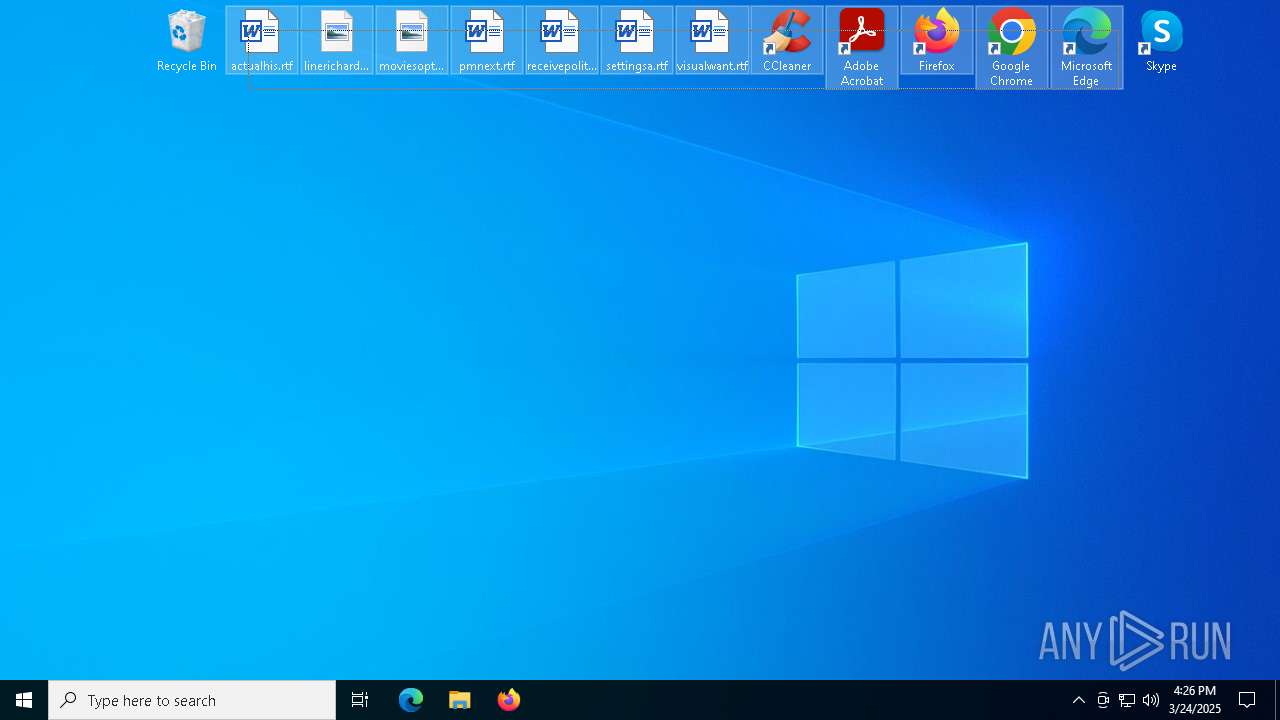Select the Skype desktop shortcut

pyautogui.click(x=1162, y=41)
